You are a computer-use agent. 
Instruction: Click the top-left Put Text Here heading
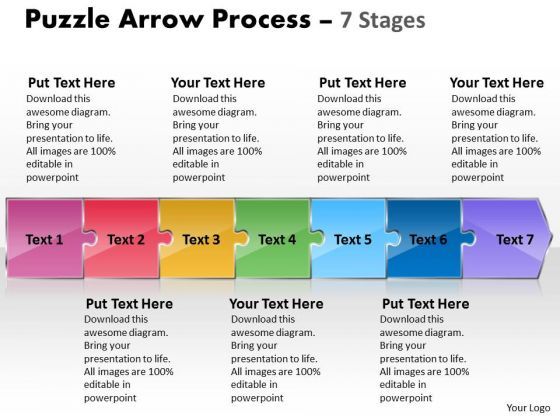click(71, 83)
